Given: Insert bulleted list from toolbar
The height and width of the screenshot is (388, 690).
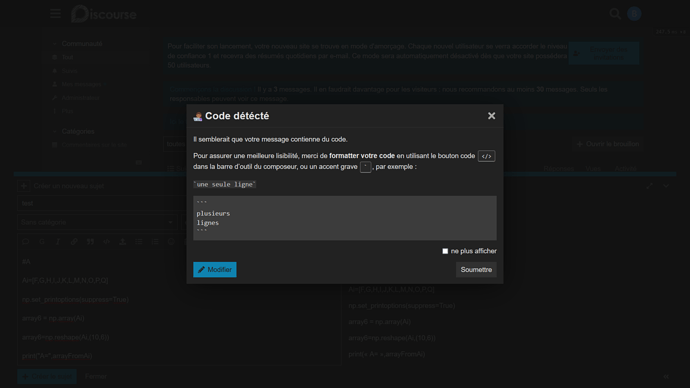Looking at the screenshot, I should [x=139, y=242].
